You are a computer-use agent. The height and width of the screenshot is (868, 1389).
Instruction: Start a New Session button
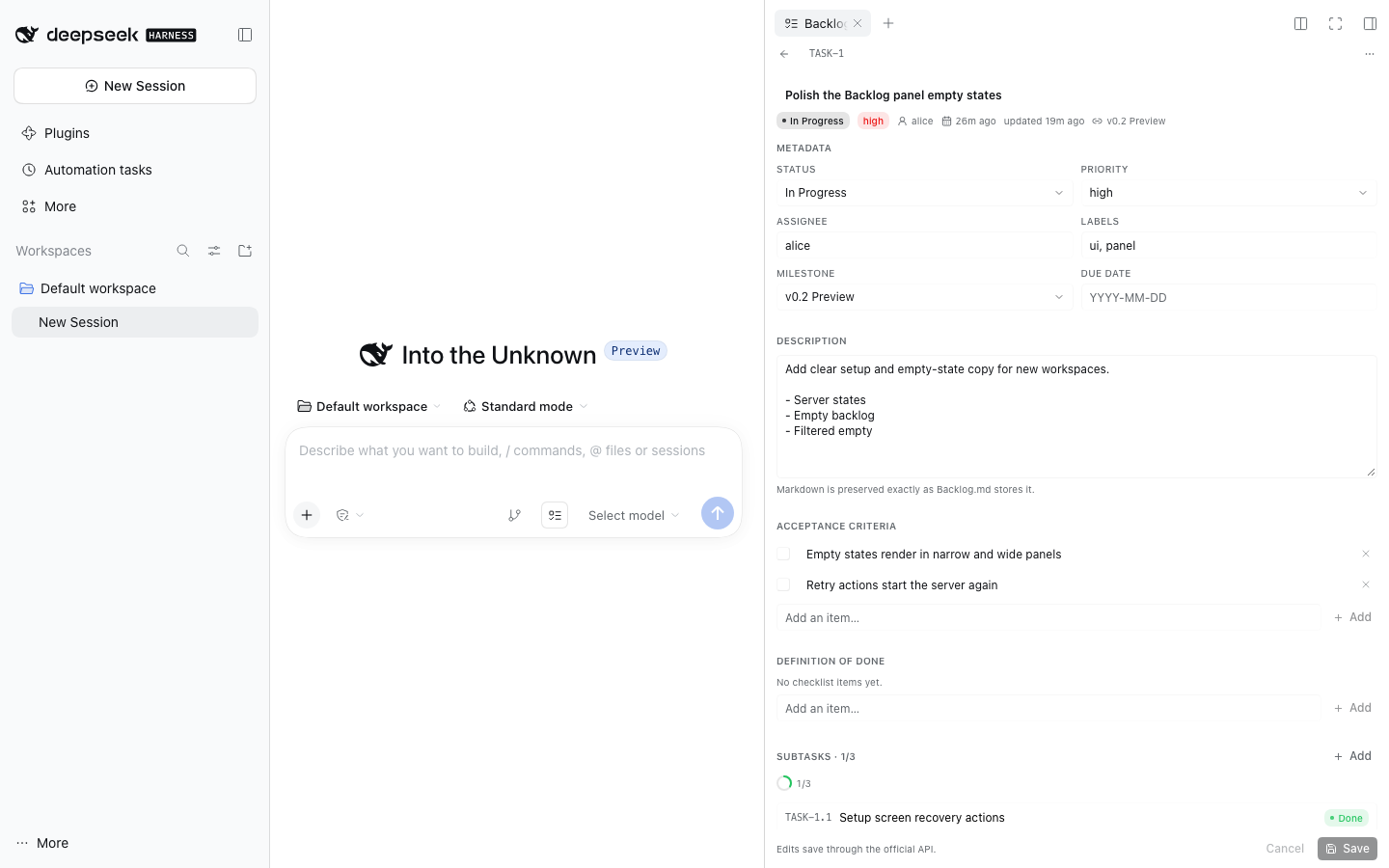coord(135,86)
